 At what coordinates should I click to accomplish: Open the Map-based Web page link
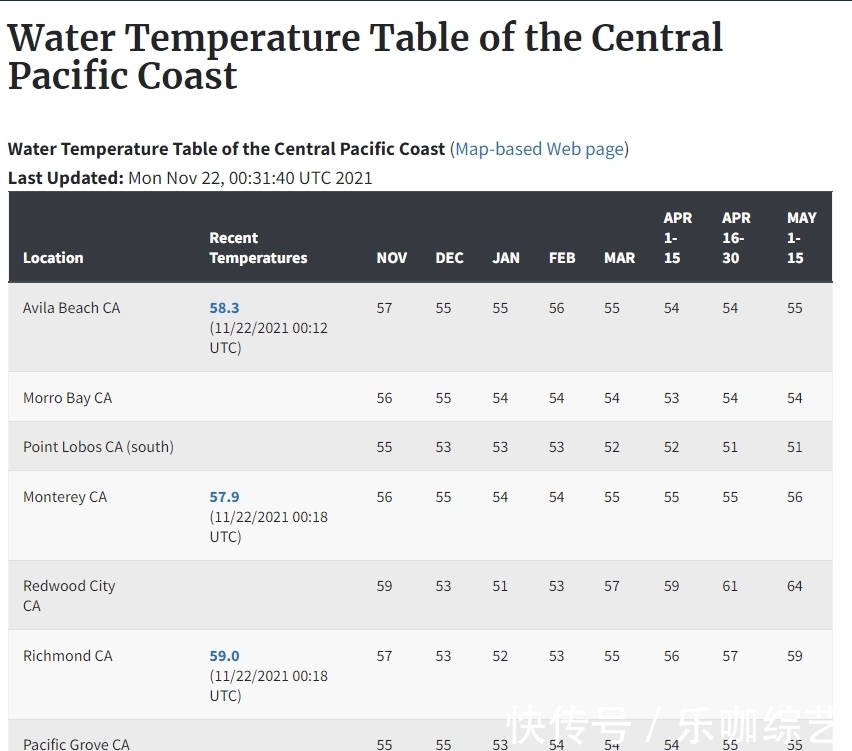click(540, 149)
